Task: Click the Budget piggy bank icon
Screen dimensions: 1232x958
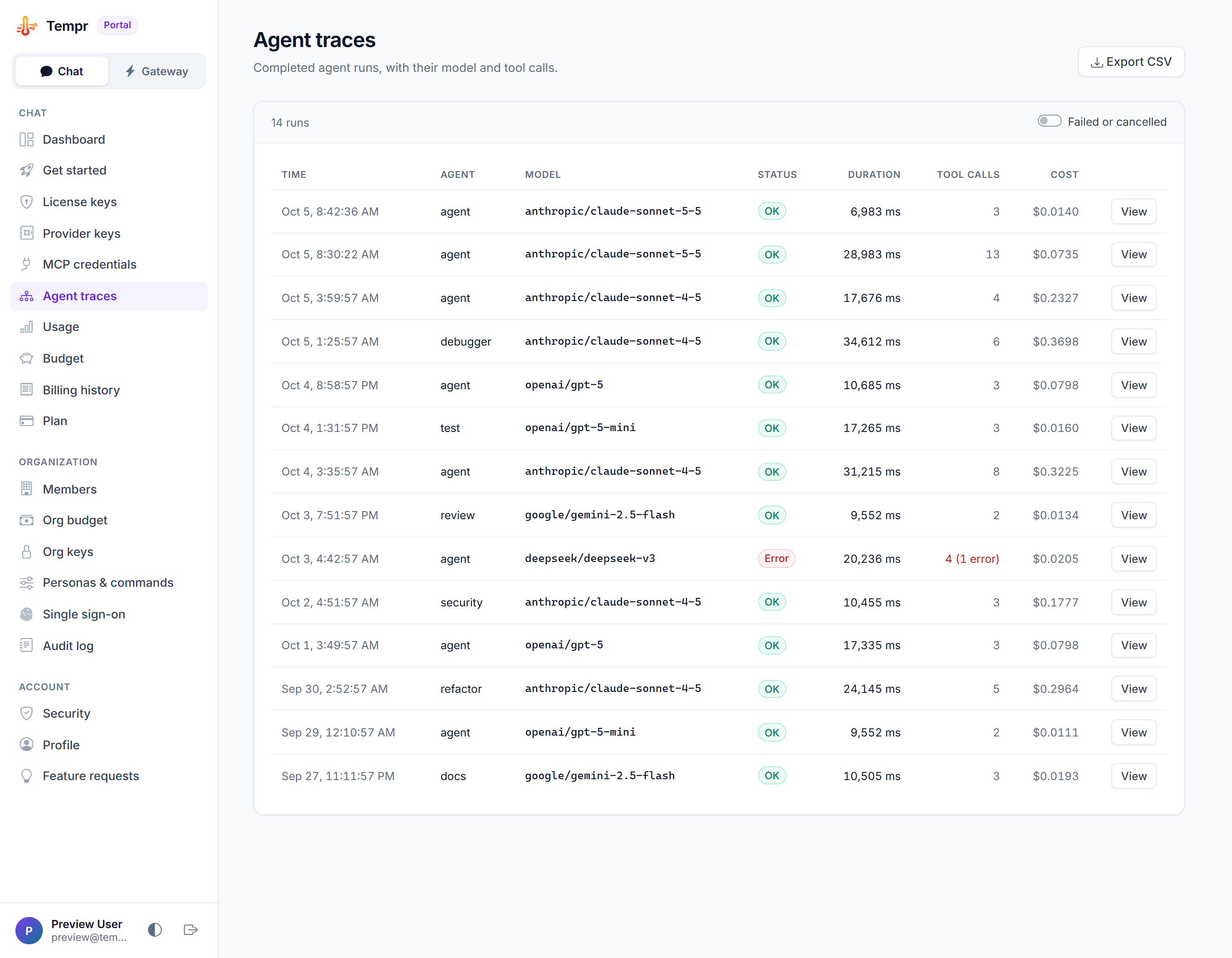Action: [27, 359]
